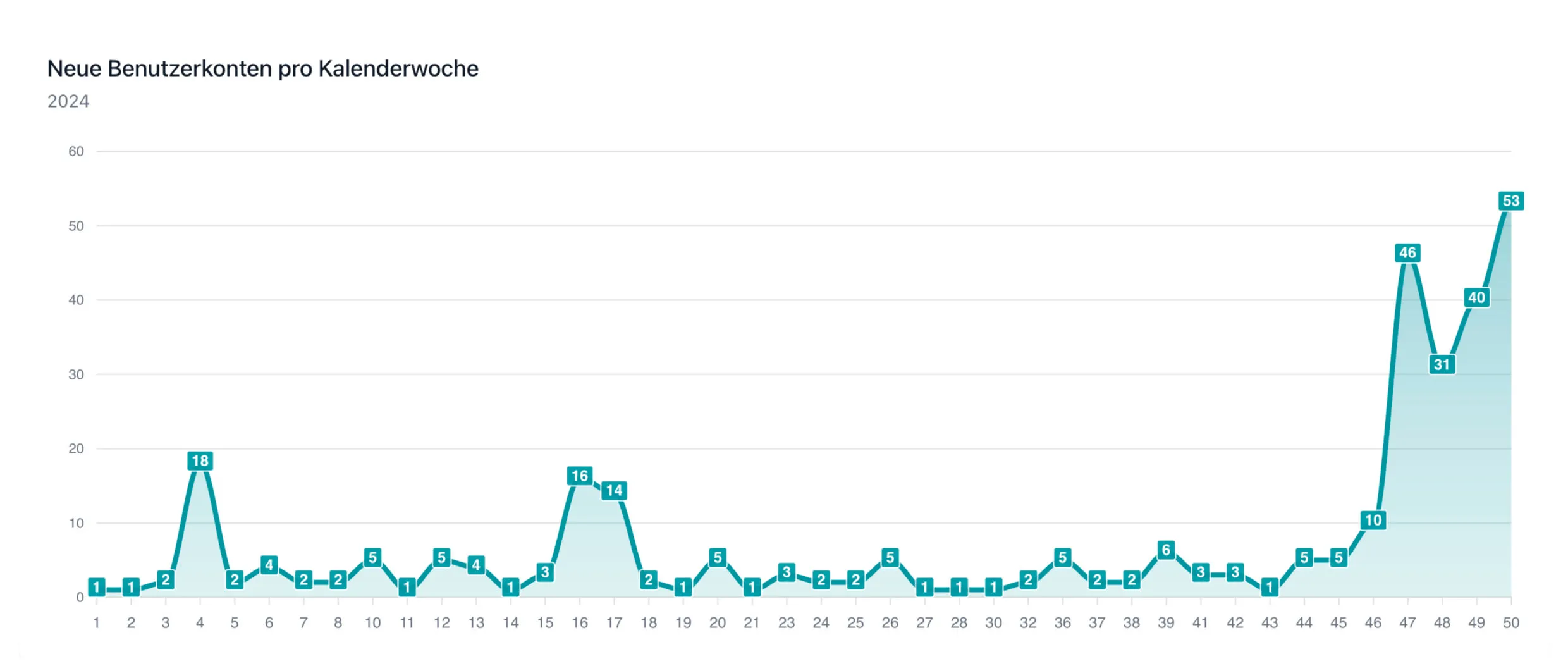Click the data marker showing 40

[1476, 297]
